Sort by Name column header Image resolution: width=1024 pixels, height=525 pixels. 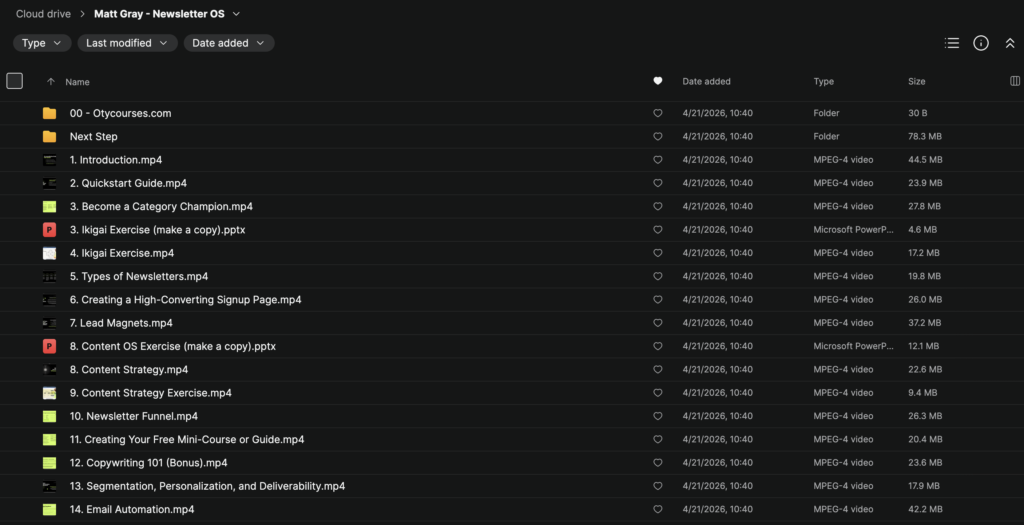77,82
